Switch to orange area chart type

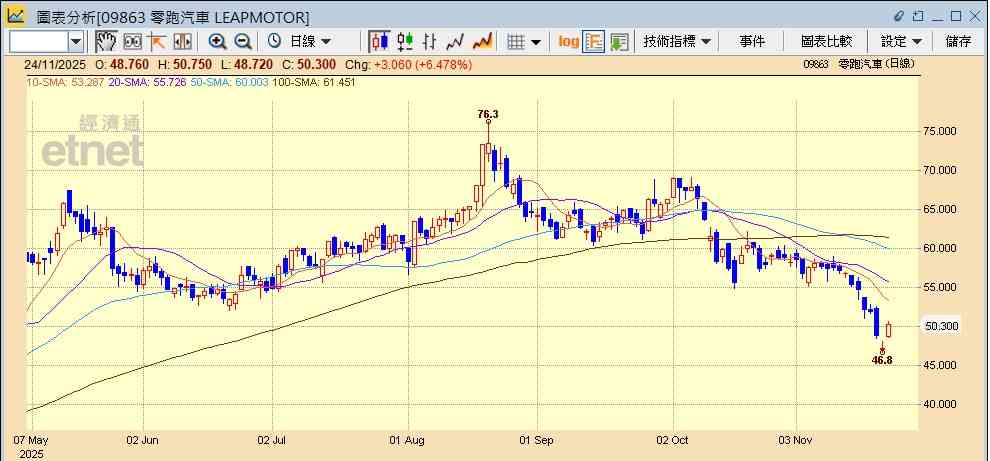click(482, 41)
